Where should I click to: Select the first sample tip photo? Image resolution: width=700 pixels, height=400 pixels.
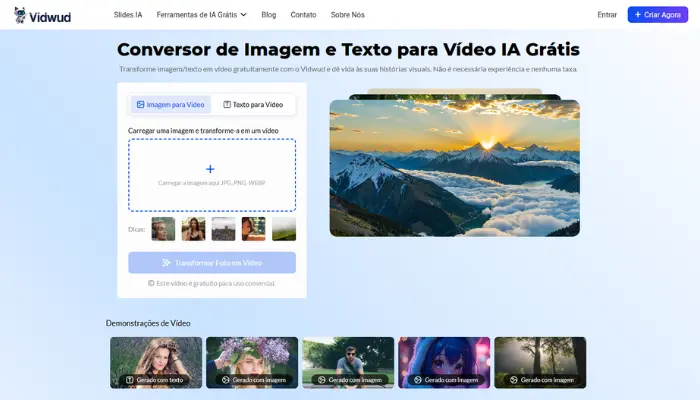[x=163, y=229]
